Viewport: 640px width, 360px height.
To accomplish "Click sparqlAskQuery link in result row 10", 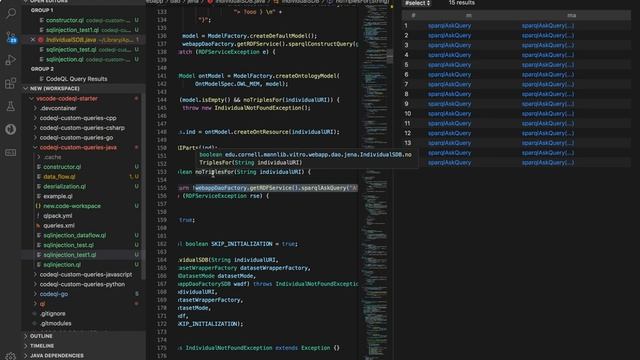I will pyautogui.click(x=449, y=114).
